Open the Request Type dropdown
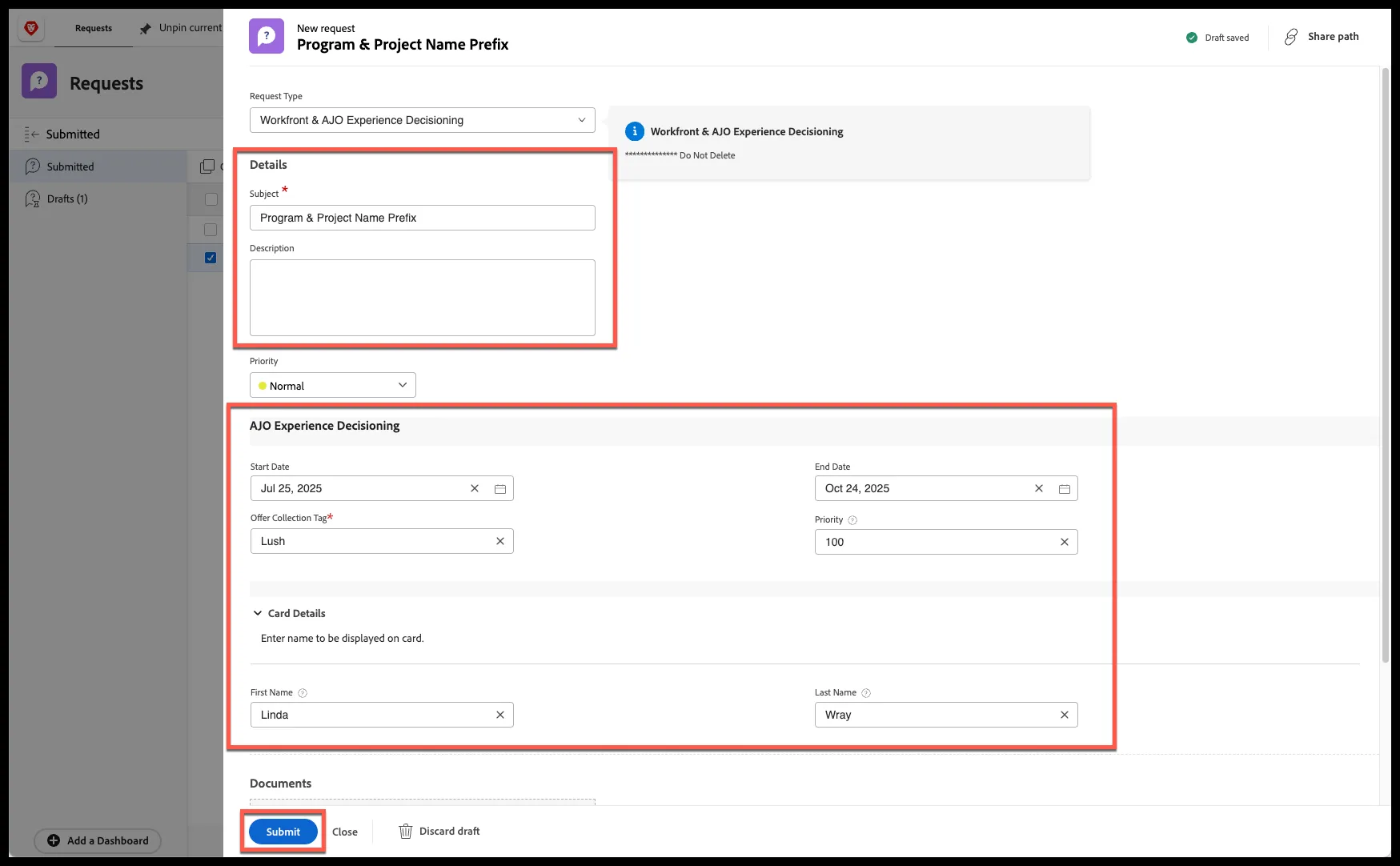1400x866 pixels. [423, 120]
